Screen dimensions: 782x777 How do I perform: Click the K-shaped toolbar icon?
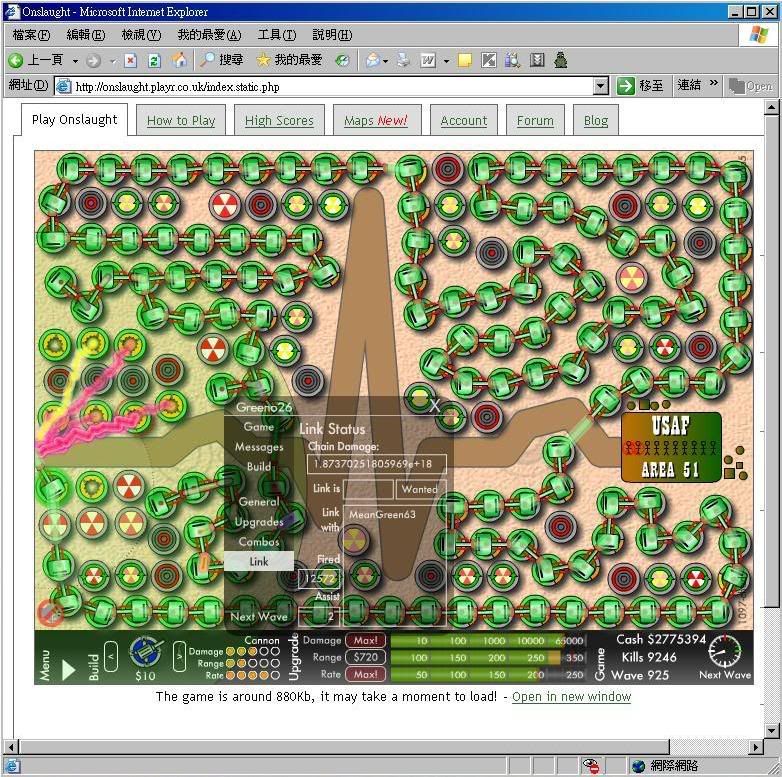pyautogui.click(x=489, y=60)
